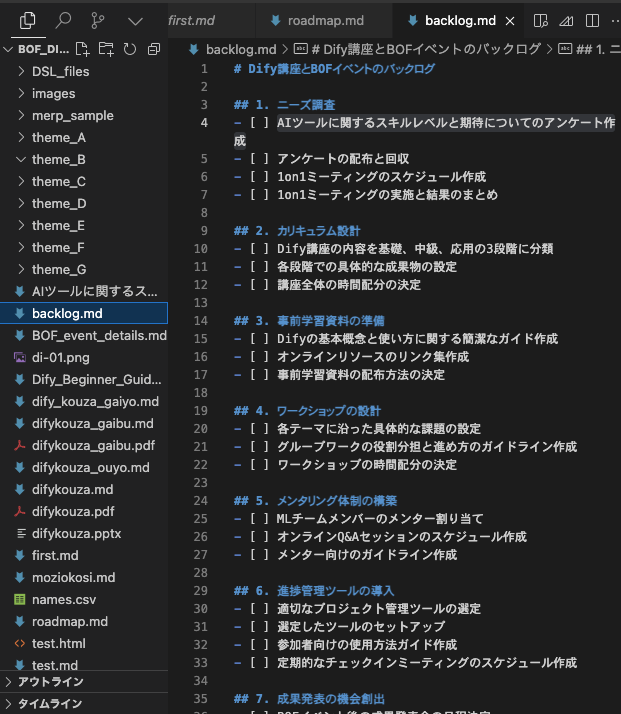Switch to the first.md tab
621x714 pixels.
tap(191, 20)
